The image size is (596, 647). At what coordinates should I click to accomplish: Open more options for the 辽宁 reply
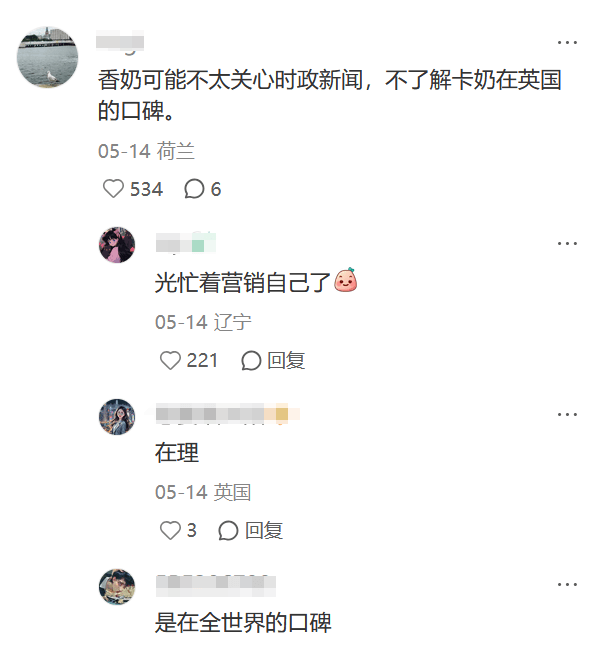coord(567,243)
